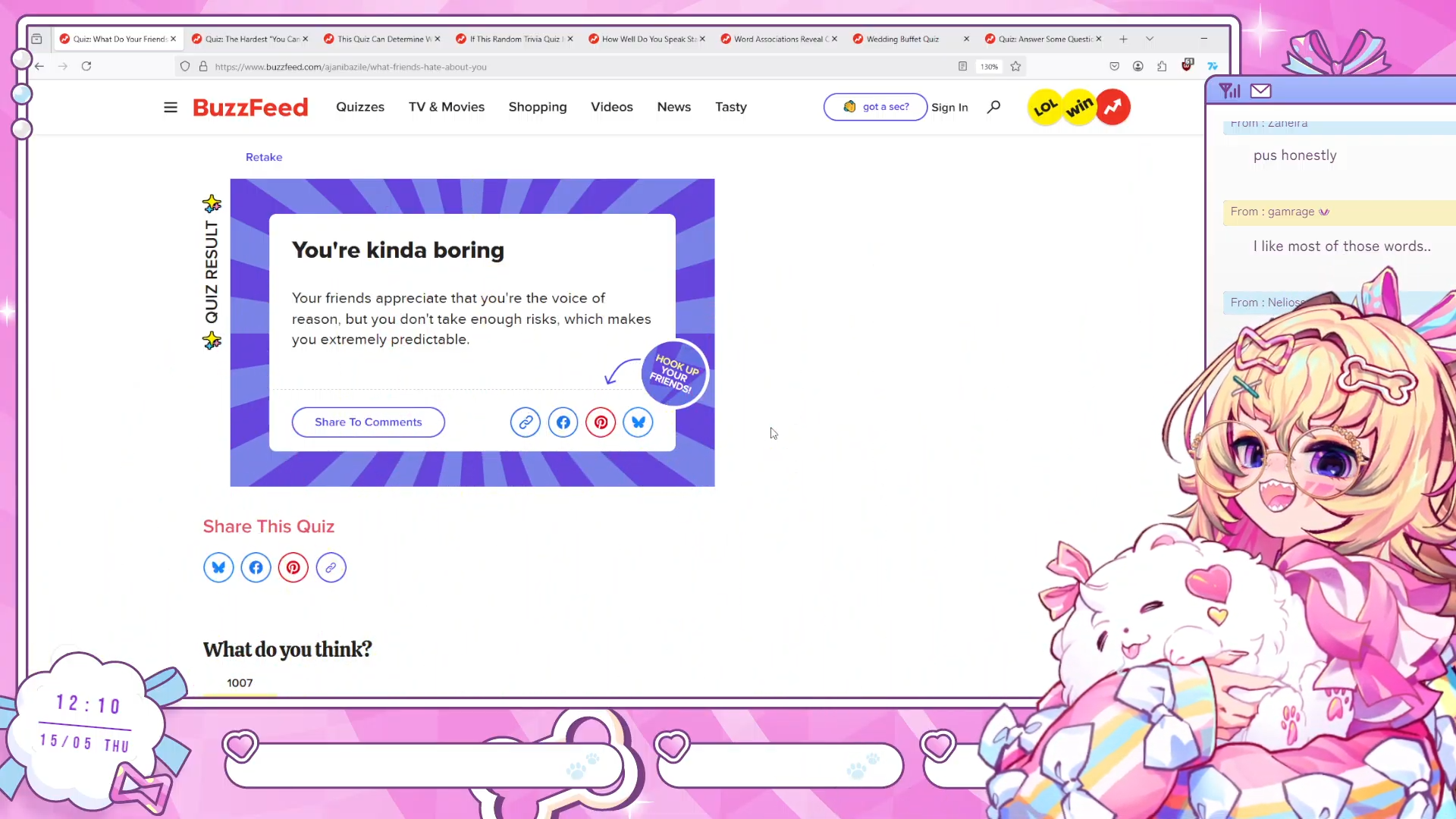1456x819 pixels.
Task: Open the list all tabs chevron
Action: (x=1150, y=39)
